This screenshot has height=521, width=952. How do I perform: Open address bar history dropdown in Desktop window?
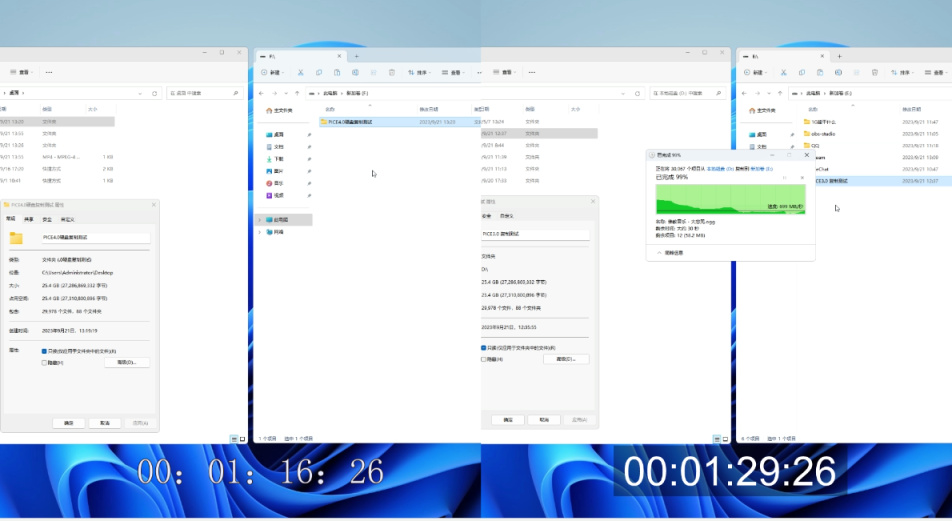(x=140, y=93)
